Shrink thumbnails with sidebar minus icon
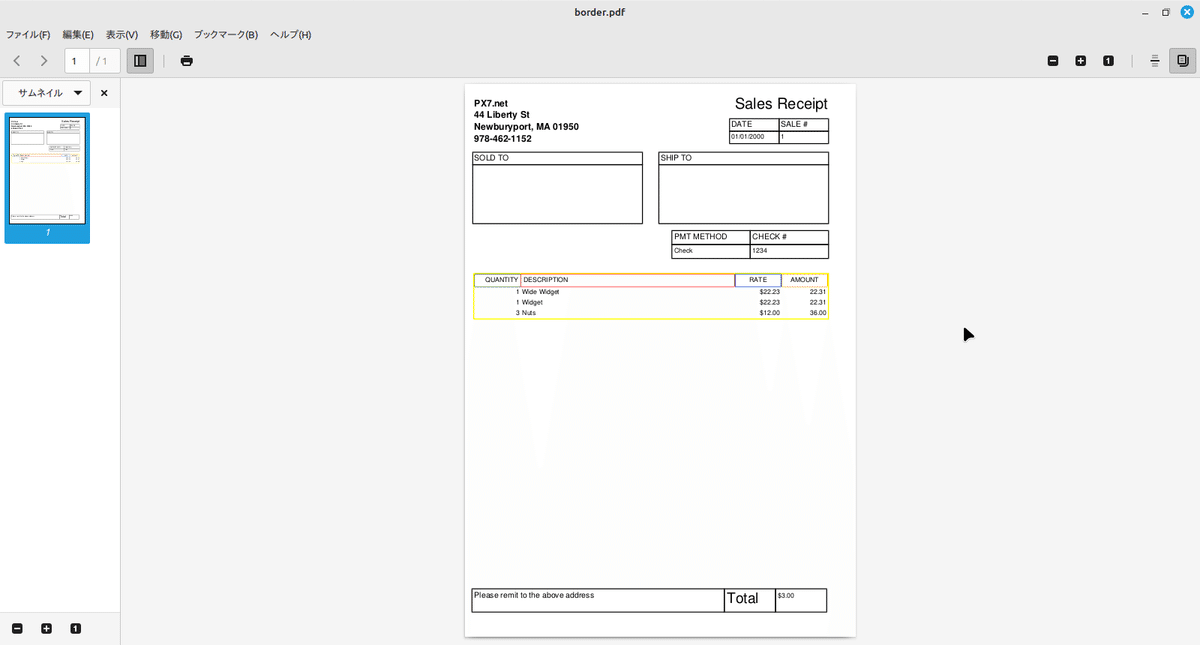The width and height of the screenshot is (1200, 645). 18,627
